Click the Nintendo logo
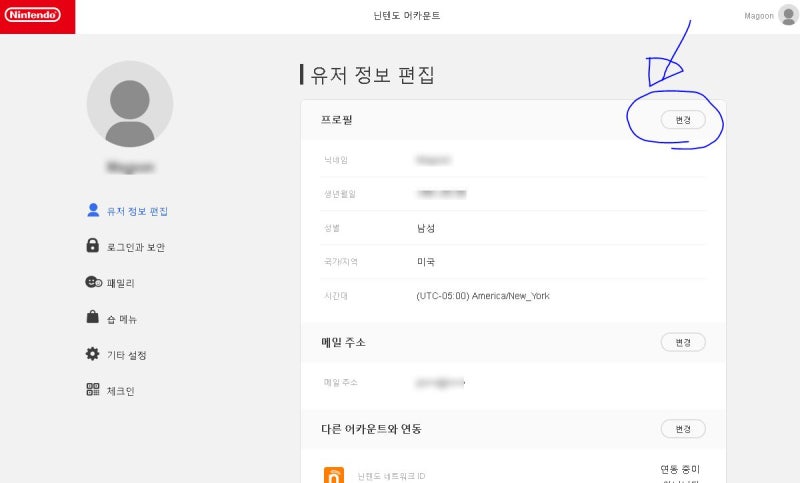This screenshot has width=800, height=483. click(33, 15)
